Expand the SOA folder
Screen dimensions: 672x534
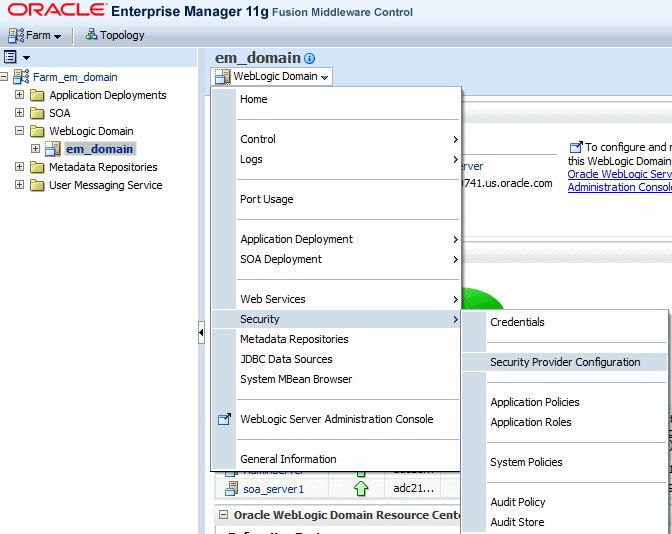coord(19,112)
